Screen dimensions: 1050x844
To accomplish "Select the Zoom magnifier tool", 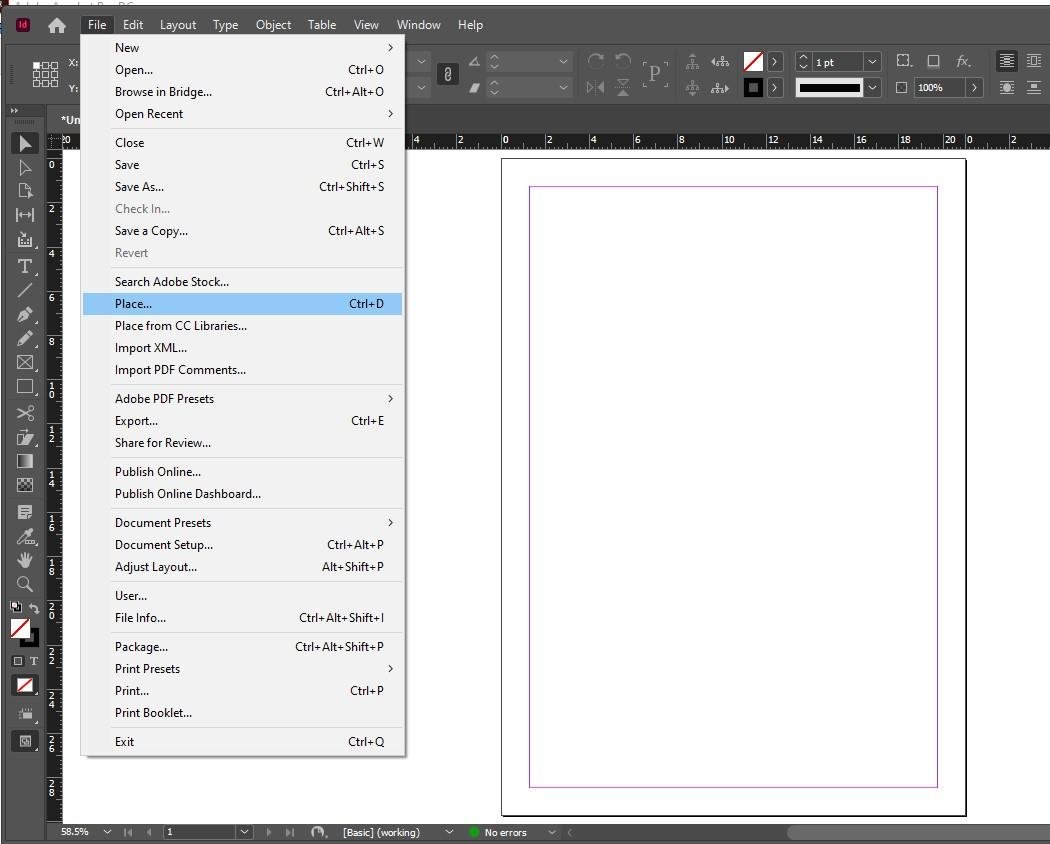I will coord(25,584).
